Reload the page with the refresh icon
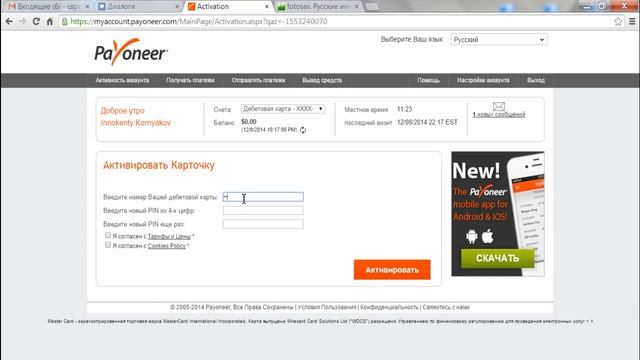The width and height of the screenshot is (640, 360). [x=36, y=21]
